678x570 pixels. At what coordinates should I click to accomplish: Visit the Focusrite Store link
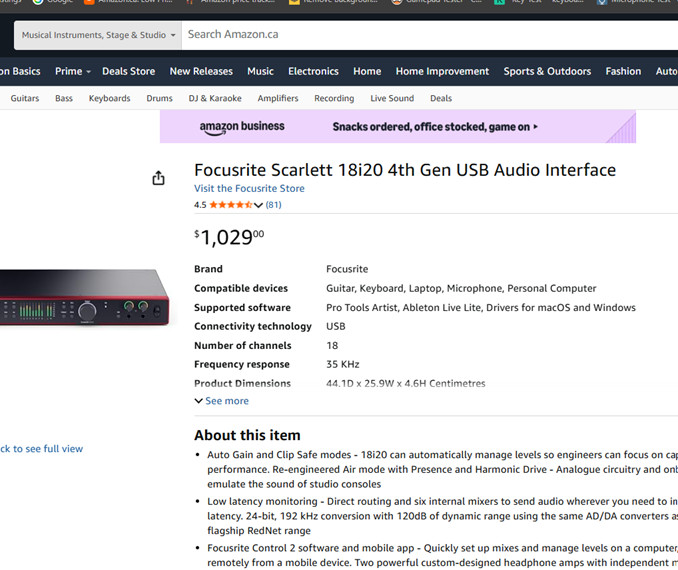[x=249, y=189]
